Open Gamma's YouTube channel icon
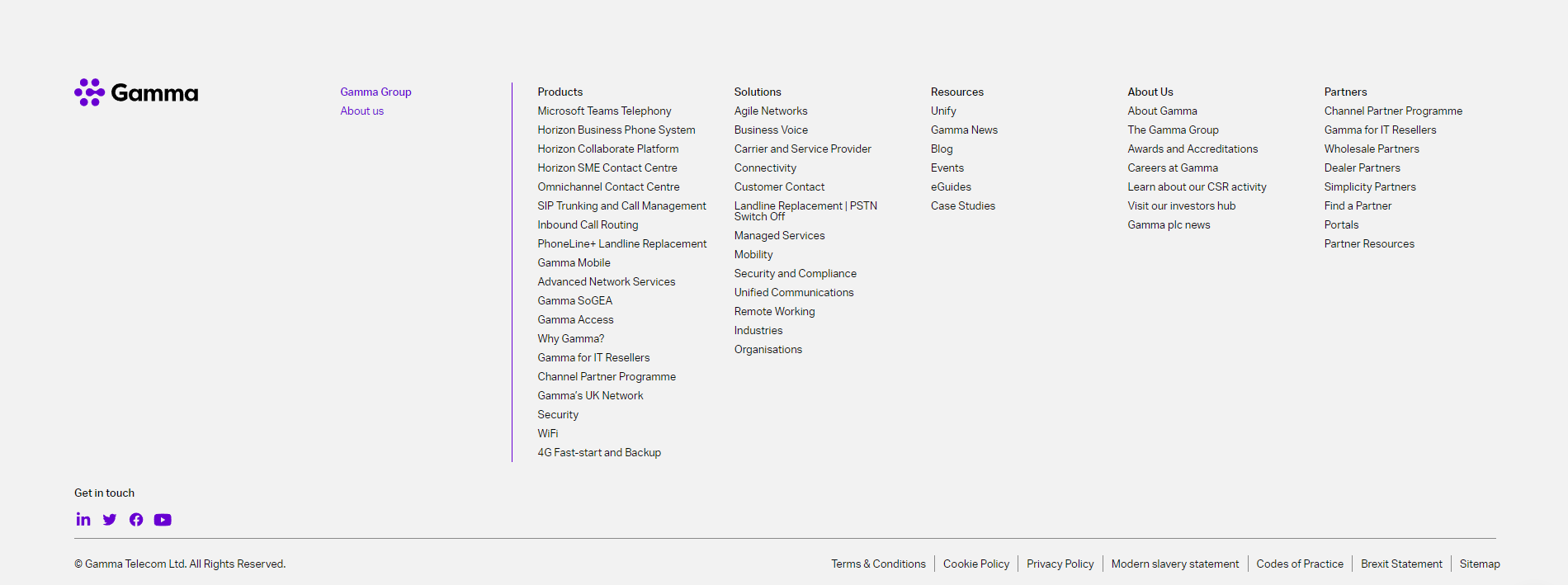 (163, 519)
